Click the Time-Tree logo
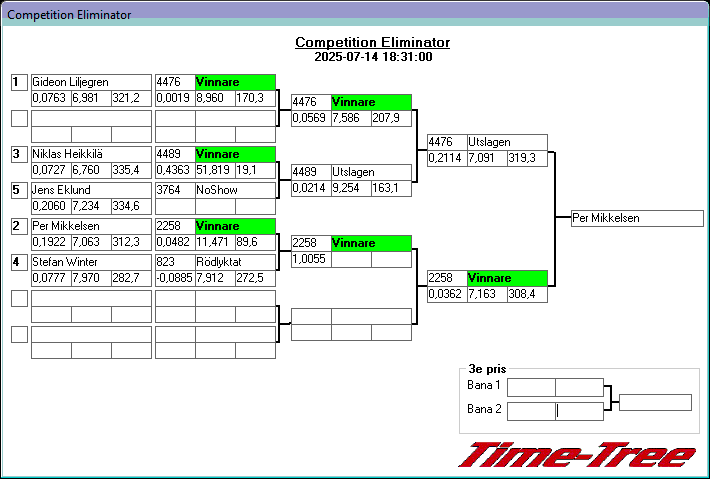The height and width of the screenshot is (479, 710). tap(577, 455)
